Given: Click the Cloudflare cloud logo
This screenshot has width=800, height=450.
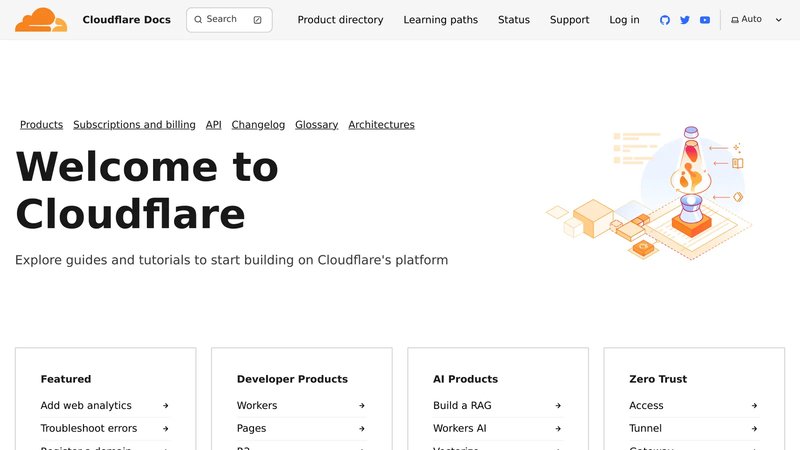Looking at the screenshot, I should coord(41,20).
